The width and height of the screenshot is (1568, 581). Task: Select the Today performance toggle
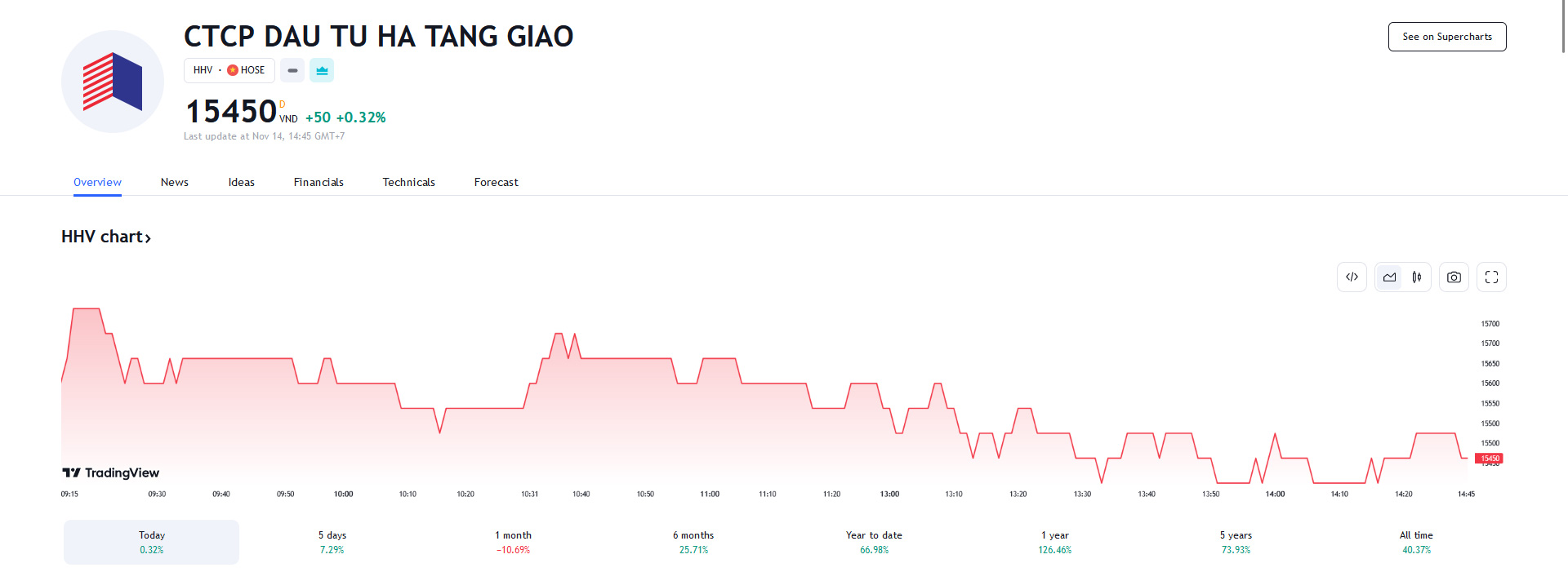[x=151, y=541]
